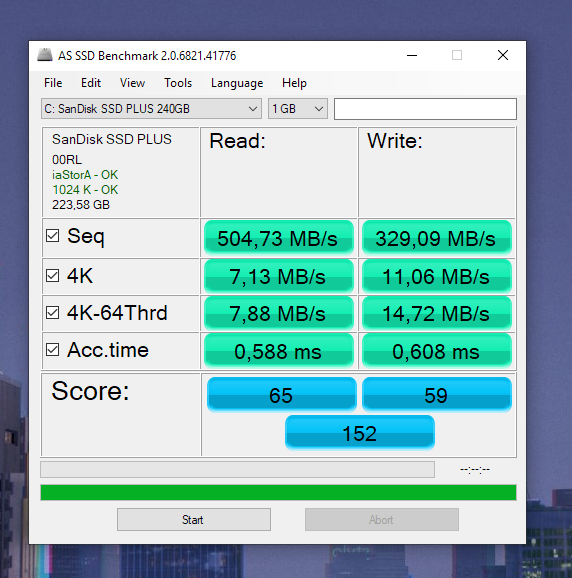Open the File menu
The width and height of the screenshot is (572, 578).
tap(53, 83)
